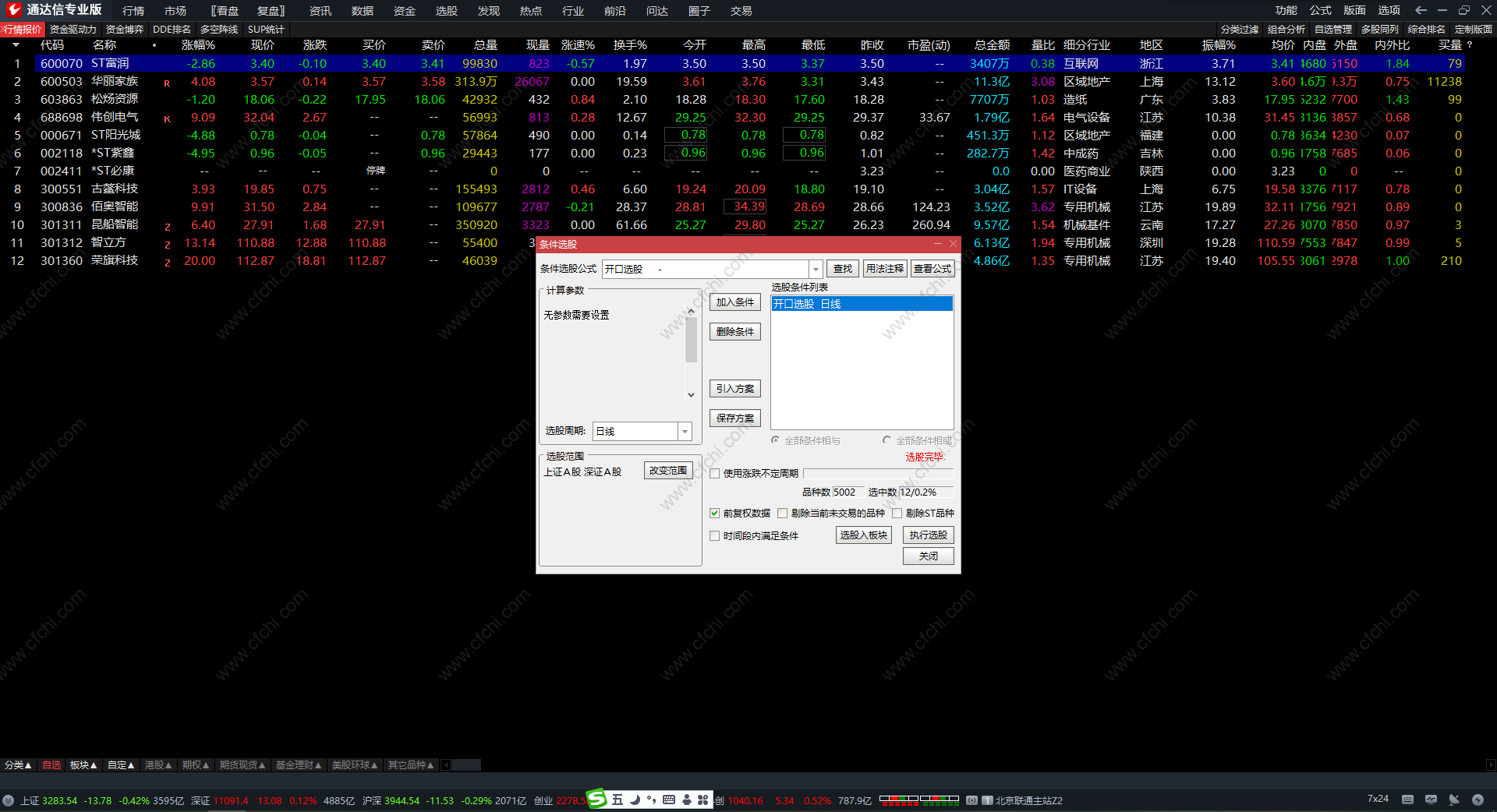Click the question mark icon beside 买量 column
The image size is (1497, 812).
pos(1470,45)
